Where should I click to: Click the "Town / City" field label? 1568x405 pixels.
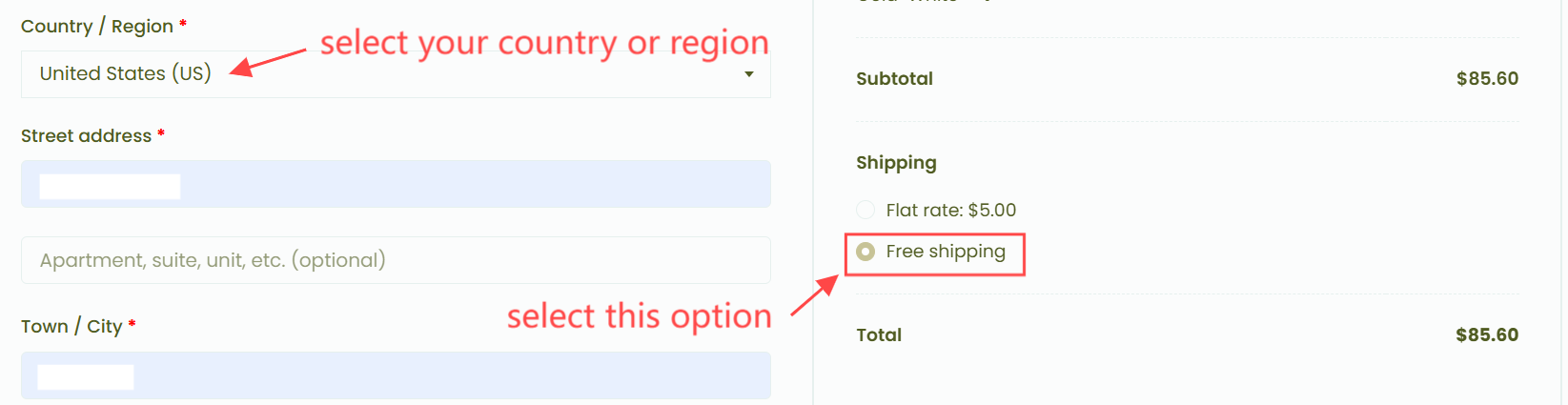71,327
